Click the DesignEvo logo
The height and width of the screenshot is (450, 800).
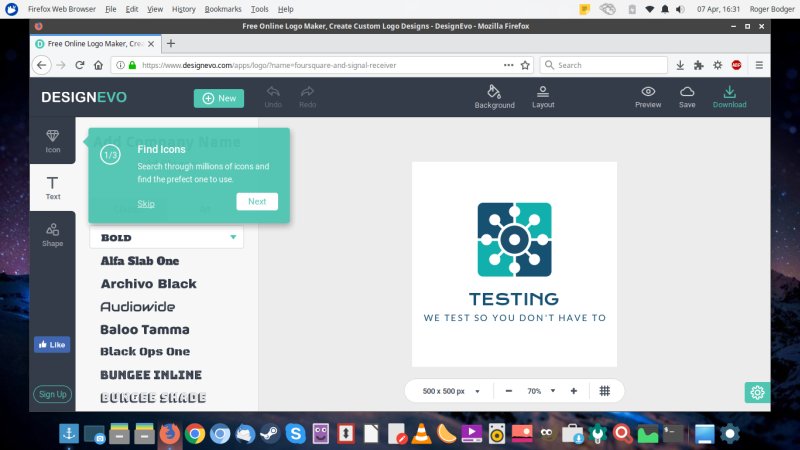pos(84,97)
